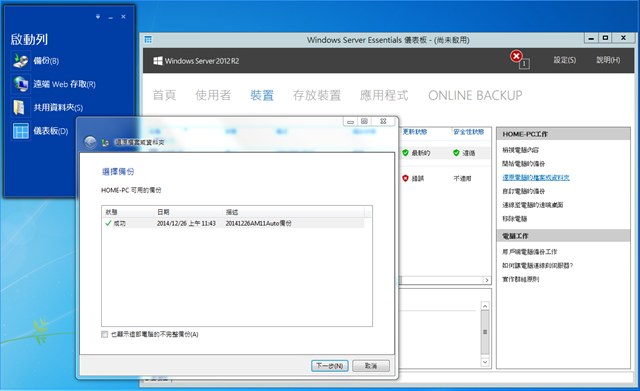This screenshot has width=640, height=391.
Task: Sort backups by the 日期 column header
Action: [x=189, y=212]
